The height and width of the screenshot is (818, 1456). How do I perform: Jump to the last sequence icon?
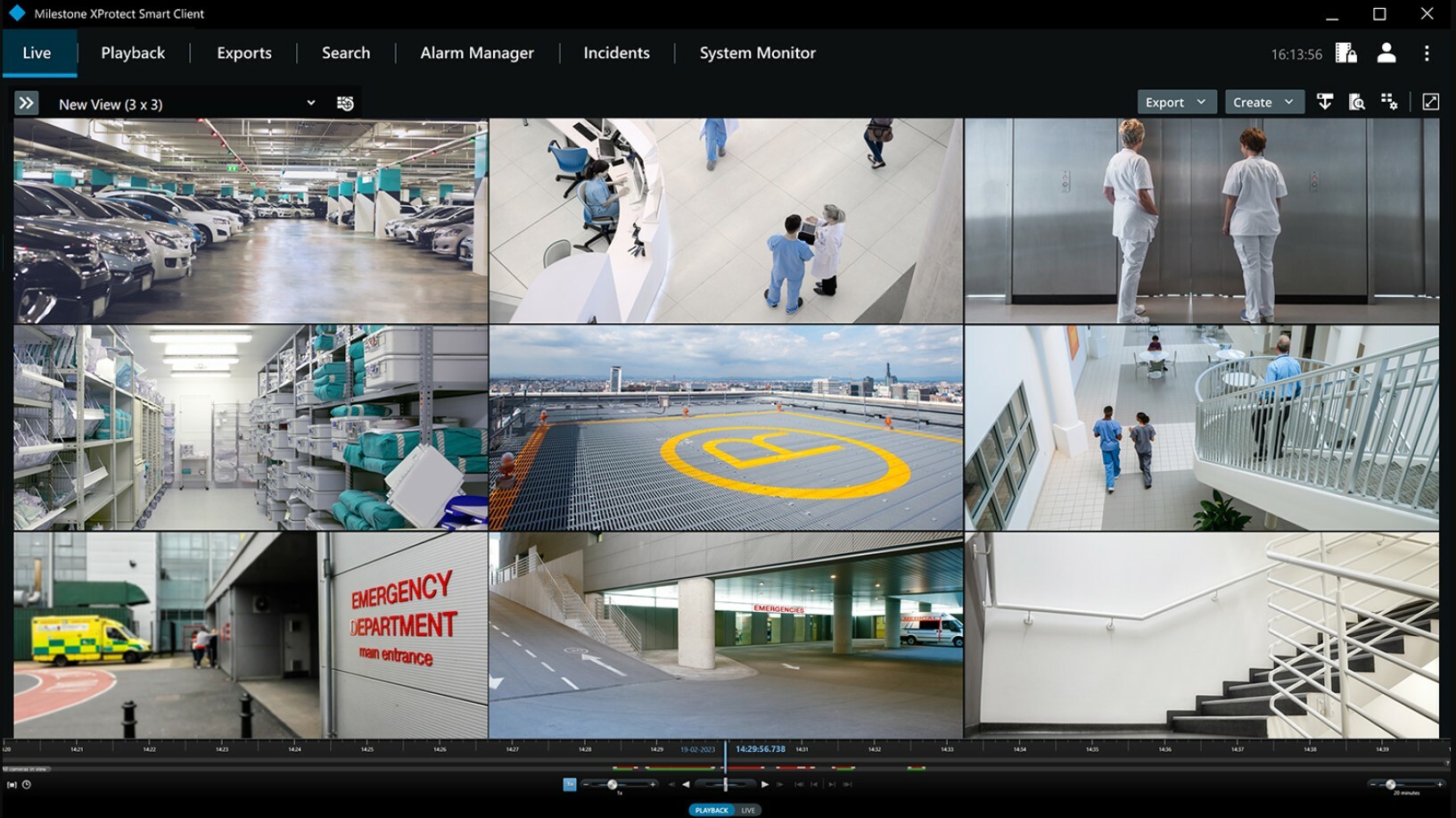point(847,784)
